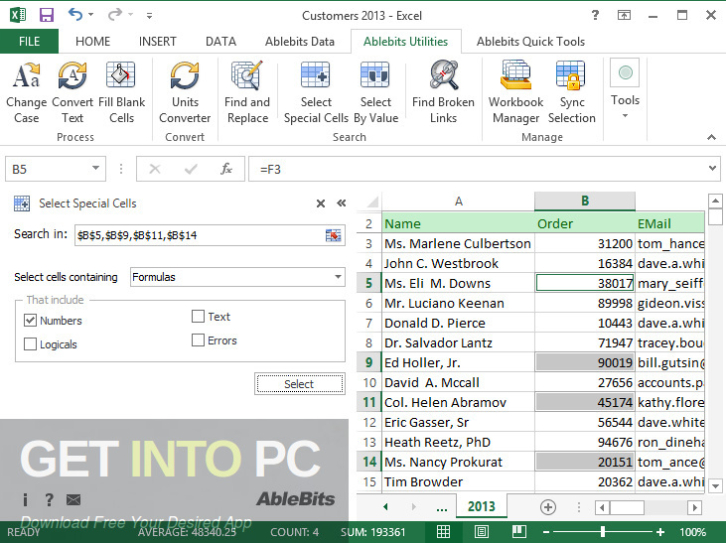This screenshot has height=543, width=726.
Task: Run Find Broken Links tool
Action: pos(443,93)
